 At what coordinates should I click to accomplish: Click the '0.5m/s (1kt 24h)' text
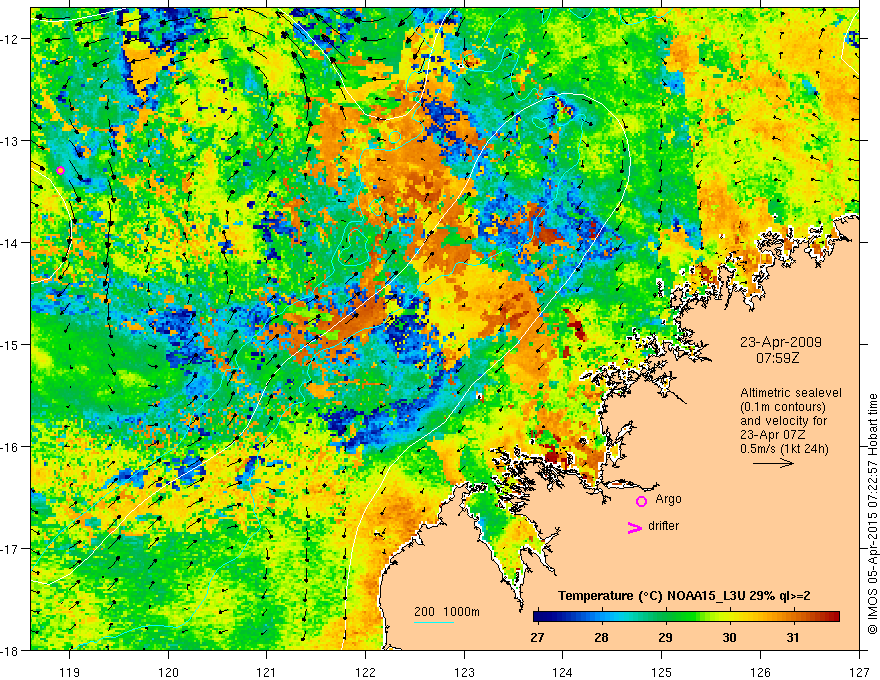click(784, 449)
